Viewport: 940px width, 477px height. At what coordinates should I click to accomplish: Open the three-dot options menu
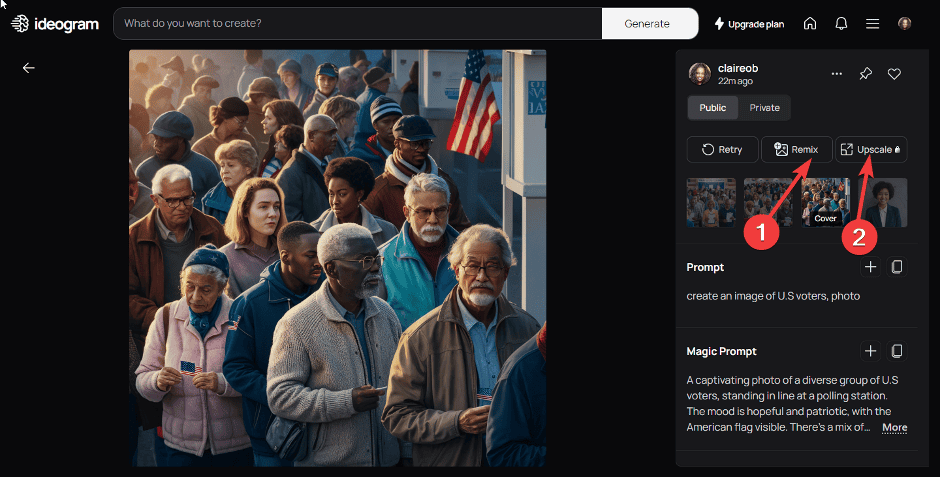pos(837,74)
